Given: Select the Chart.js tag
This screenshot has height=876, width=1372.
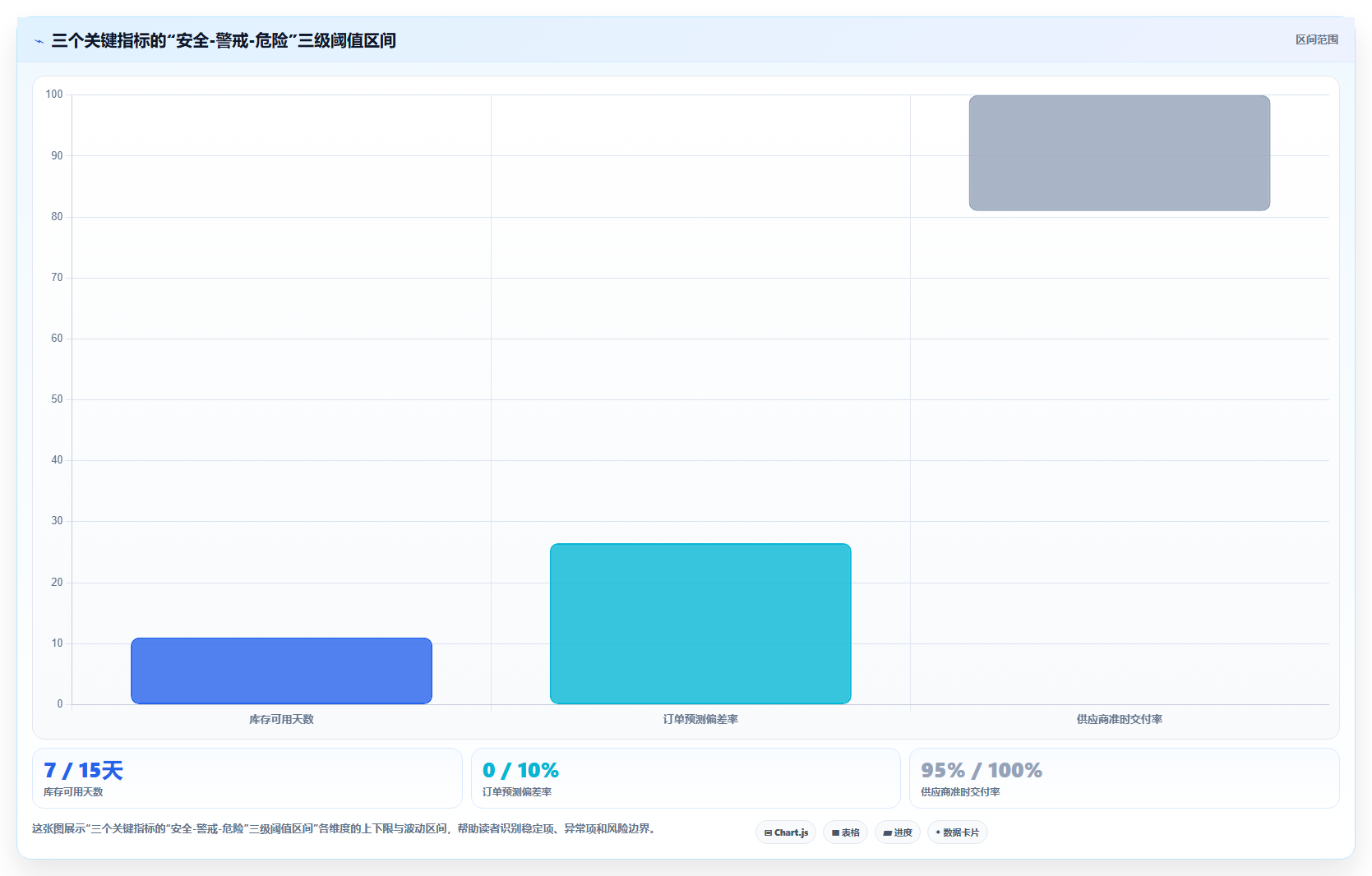Looking at the screenshot, I should (786, 832).
